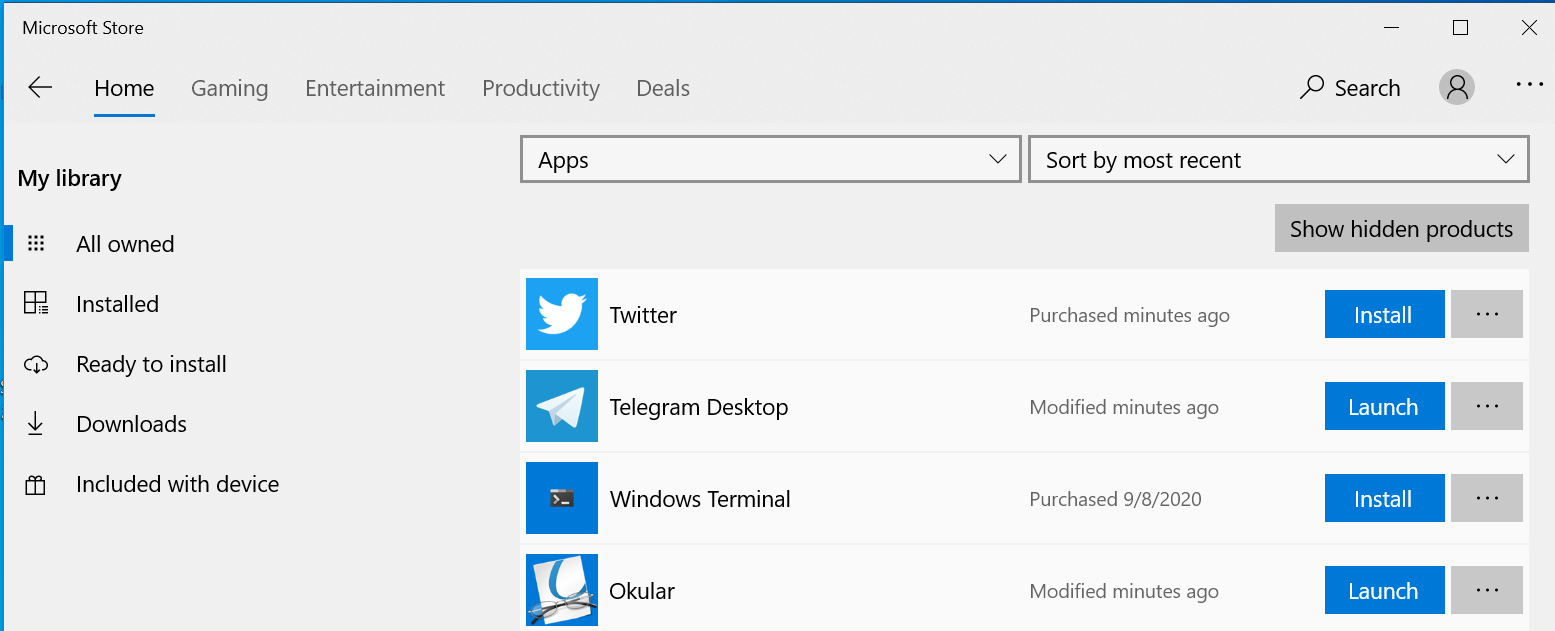
Task: Click Show hidden products button
Action: (1401, 229)
